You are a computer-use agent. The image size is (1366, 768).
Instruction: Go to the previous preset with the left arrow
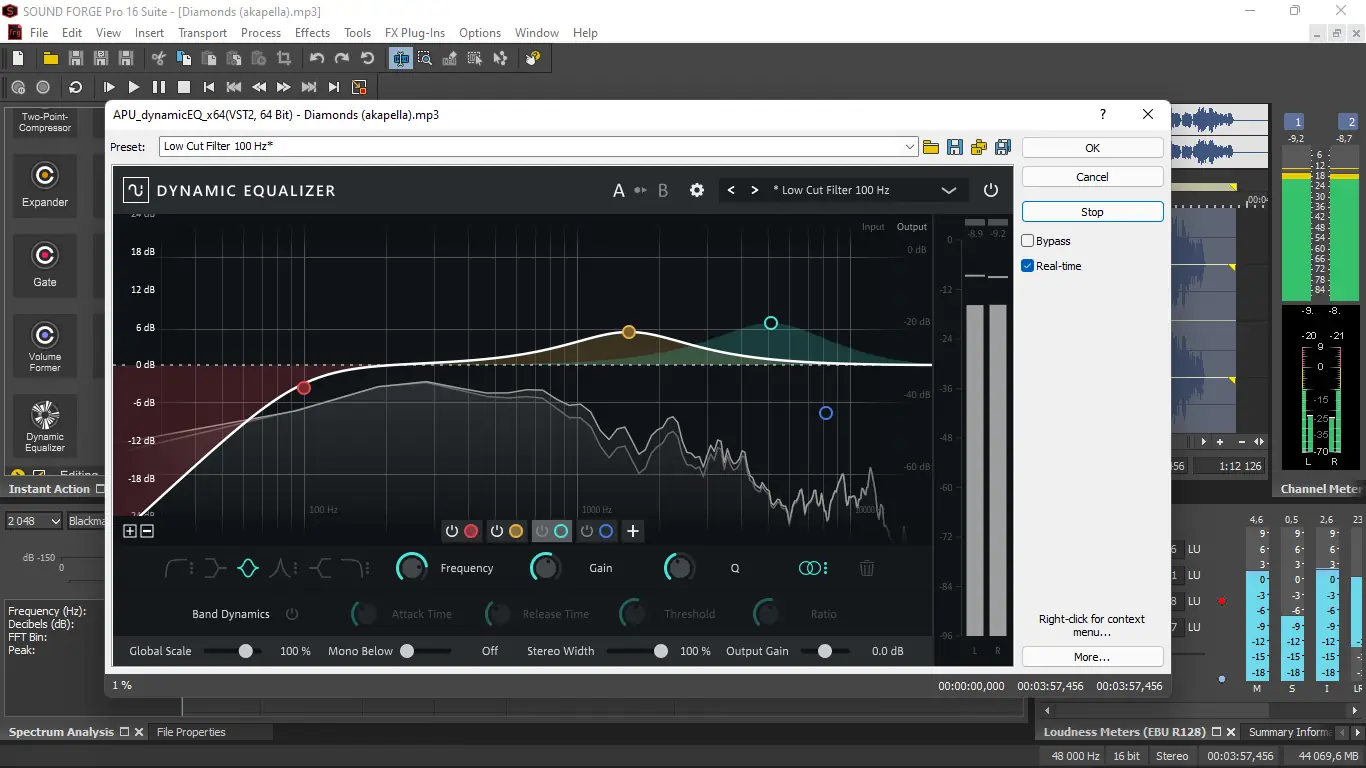(731, 190)
